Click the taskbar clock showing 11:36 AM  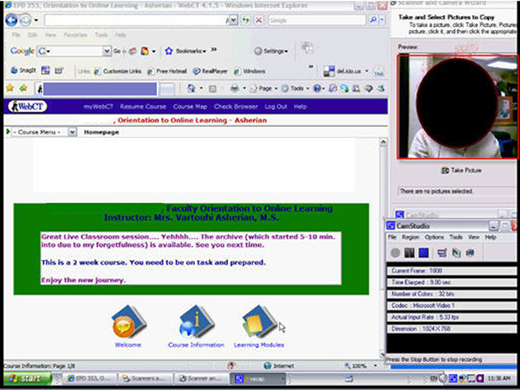tap(499, 378)
